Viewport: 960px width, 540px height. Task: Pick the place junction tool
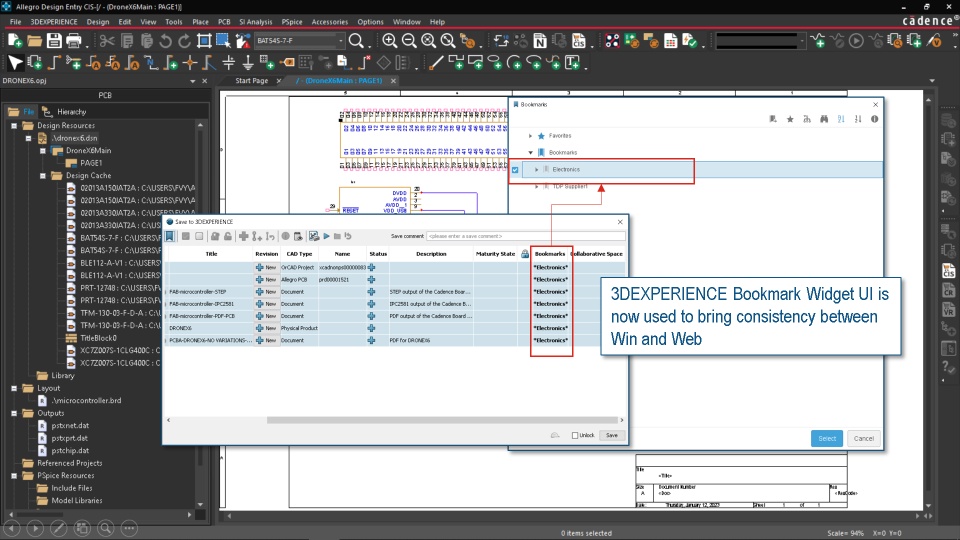(190, 62)
